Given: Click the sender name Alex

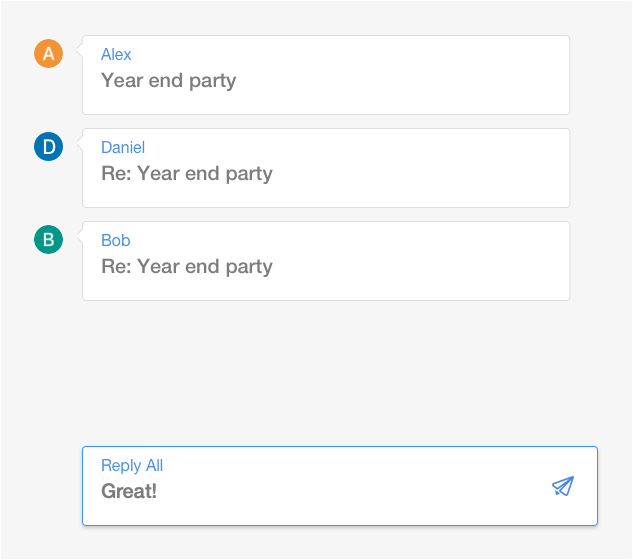Looking at the screenshot, I should (x=116, y=55).
